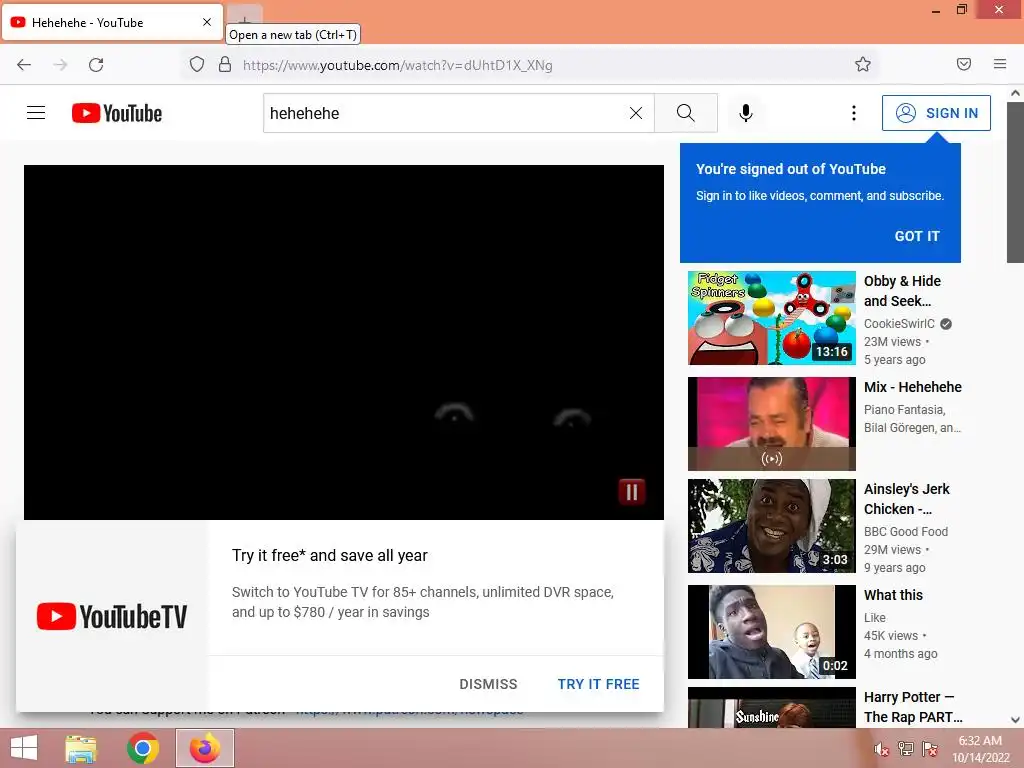
Task: Open the YouTube guide hamburger menu
Action: (x=36, y=113)
